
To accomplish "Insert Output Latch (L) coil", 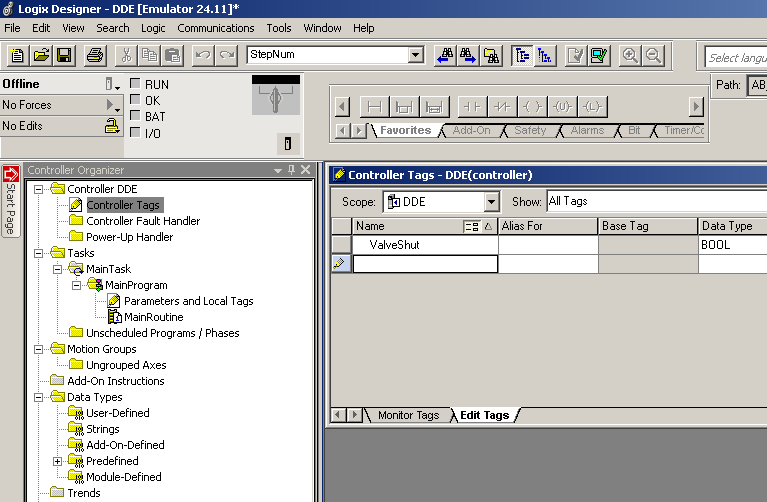I will pos(592,107).
